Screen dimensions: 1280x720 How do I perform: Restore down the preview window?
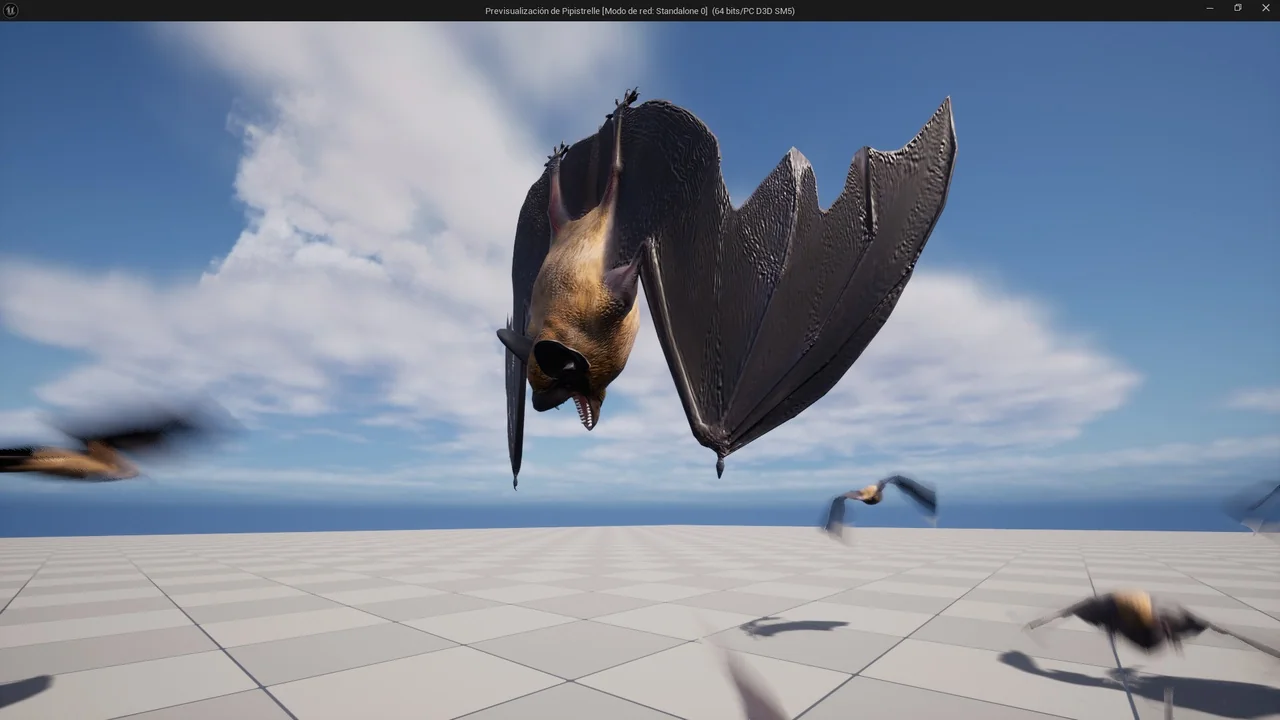point(1237,9)
